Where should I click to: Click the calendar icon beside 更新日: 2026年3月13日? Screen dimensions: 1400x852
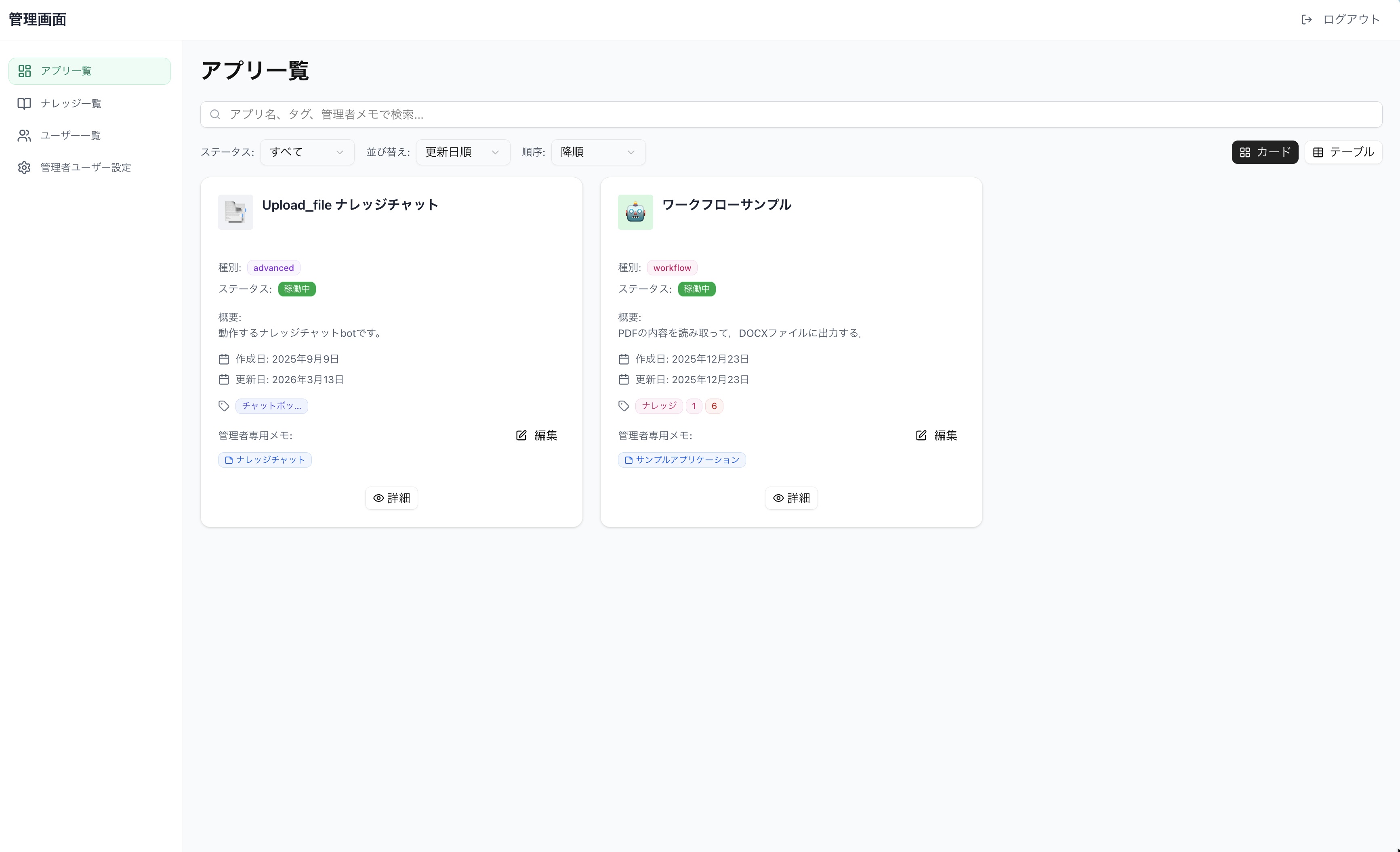coord(224,380)
